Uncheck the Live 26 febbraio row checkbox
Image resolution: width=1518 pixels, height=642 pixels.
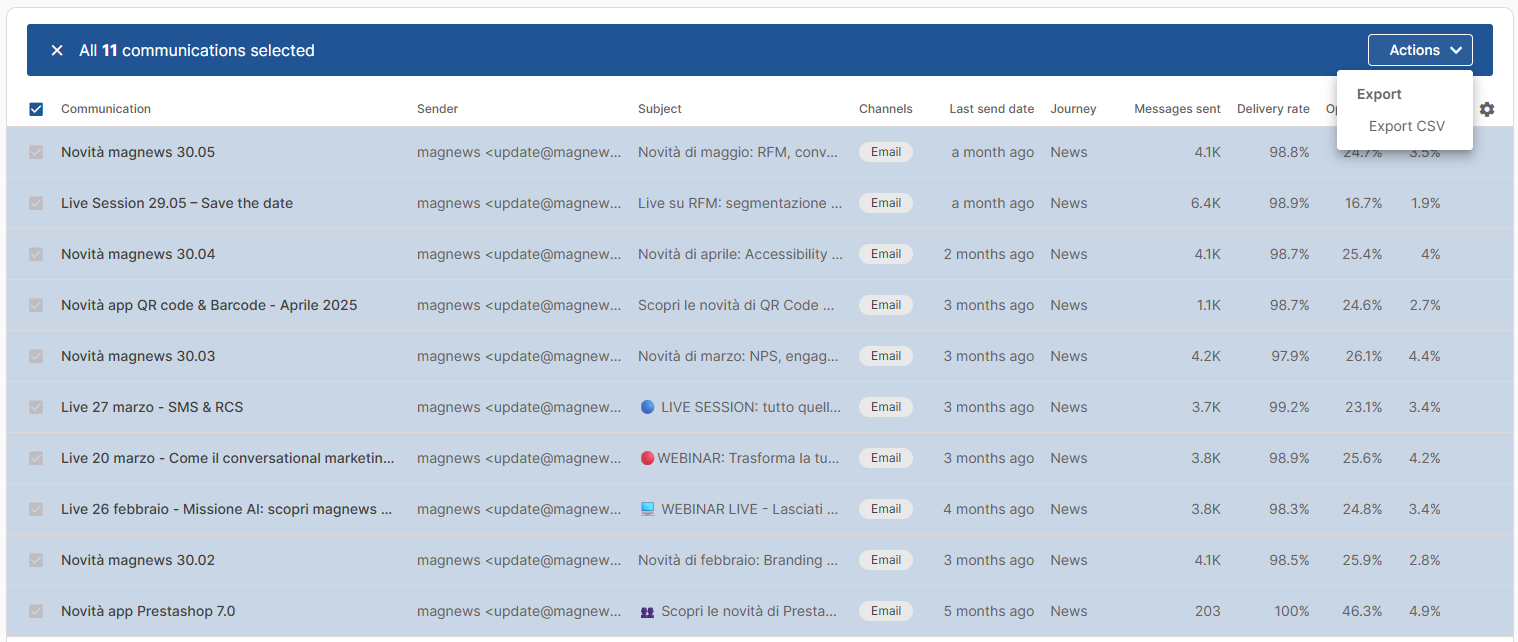click(36, 509)
